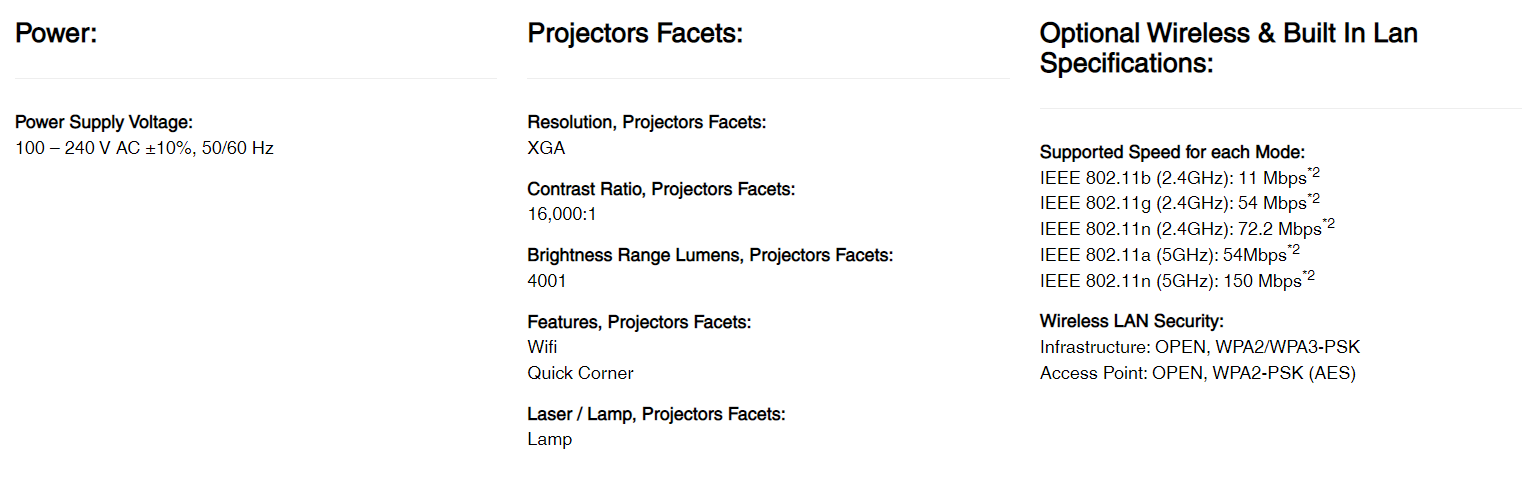Click the Wireless LAN Security label
Viewport: 1524px width, 490px height.
point(1131,321)
